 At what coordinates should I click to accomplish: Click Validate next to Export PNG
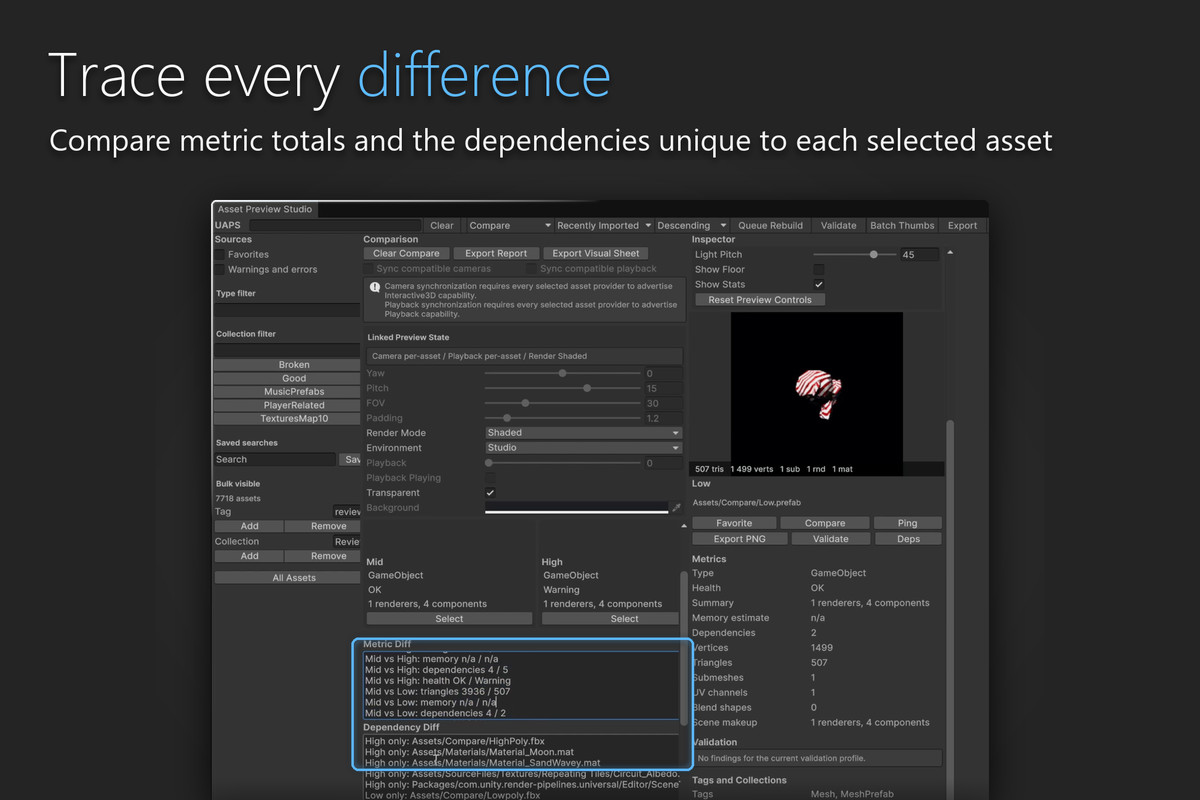pyautogui.click(x=830, y=539)
